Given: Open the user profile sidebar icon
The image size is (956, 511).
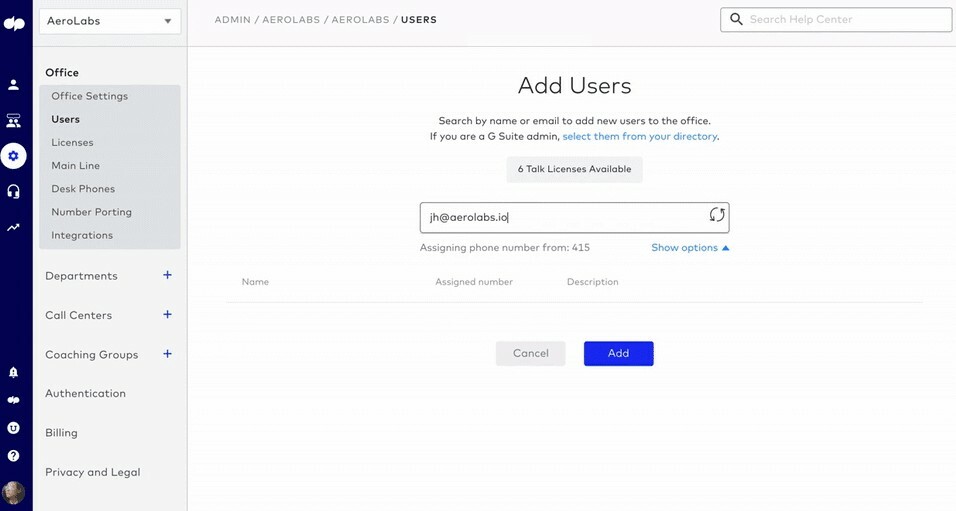Looking at the screenshot, I should point(13,85).
